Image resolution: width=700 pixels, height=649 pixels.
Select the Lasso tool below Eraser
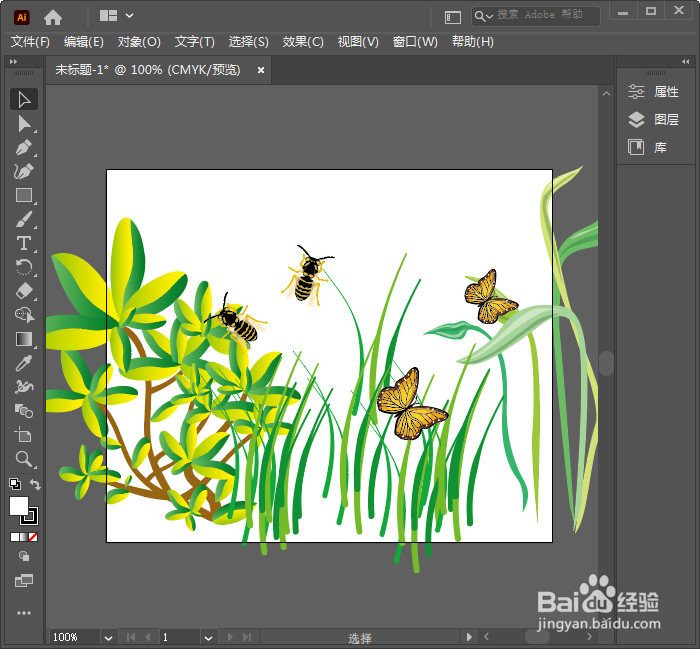[24, 315]
